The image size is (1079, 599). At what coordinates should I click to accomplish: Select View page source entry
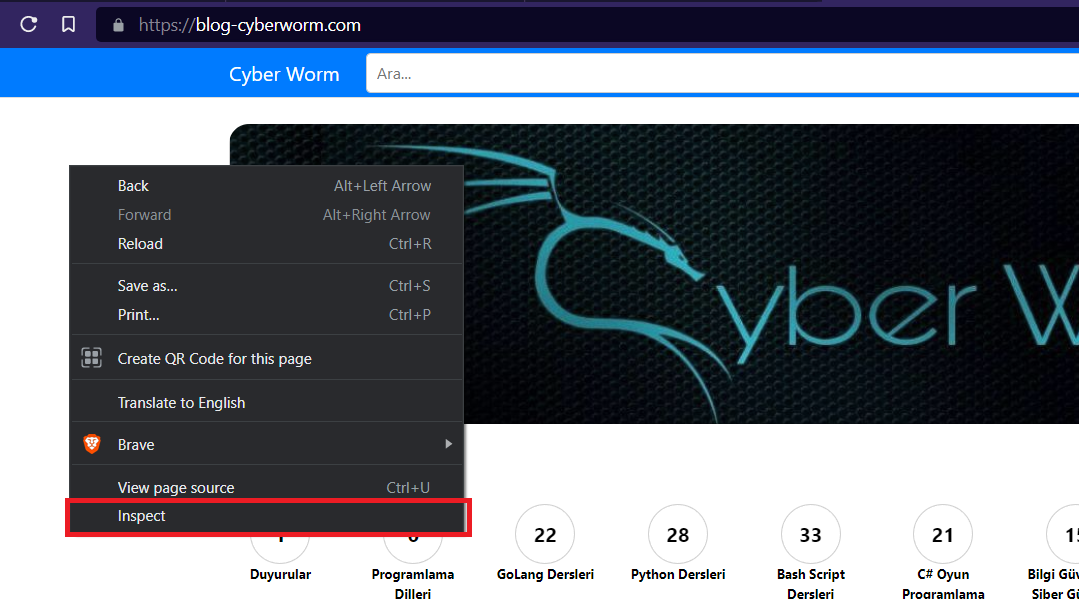(x=176, y=488)
